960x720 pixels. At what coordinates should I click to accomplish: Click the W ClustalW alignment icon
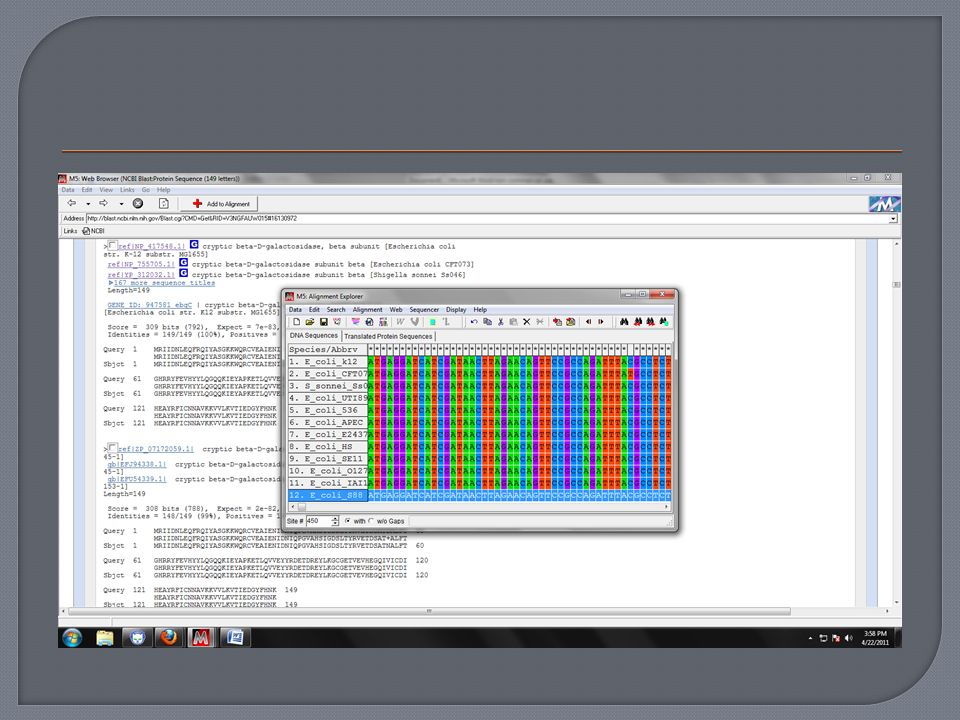400,322
